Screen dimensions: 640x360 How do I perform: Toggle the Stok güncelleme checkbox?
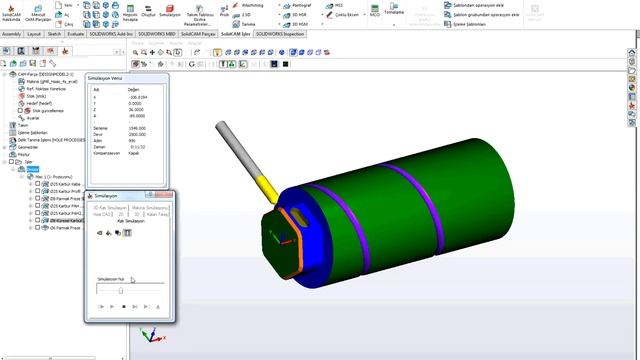coord(20,111)
